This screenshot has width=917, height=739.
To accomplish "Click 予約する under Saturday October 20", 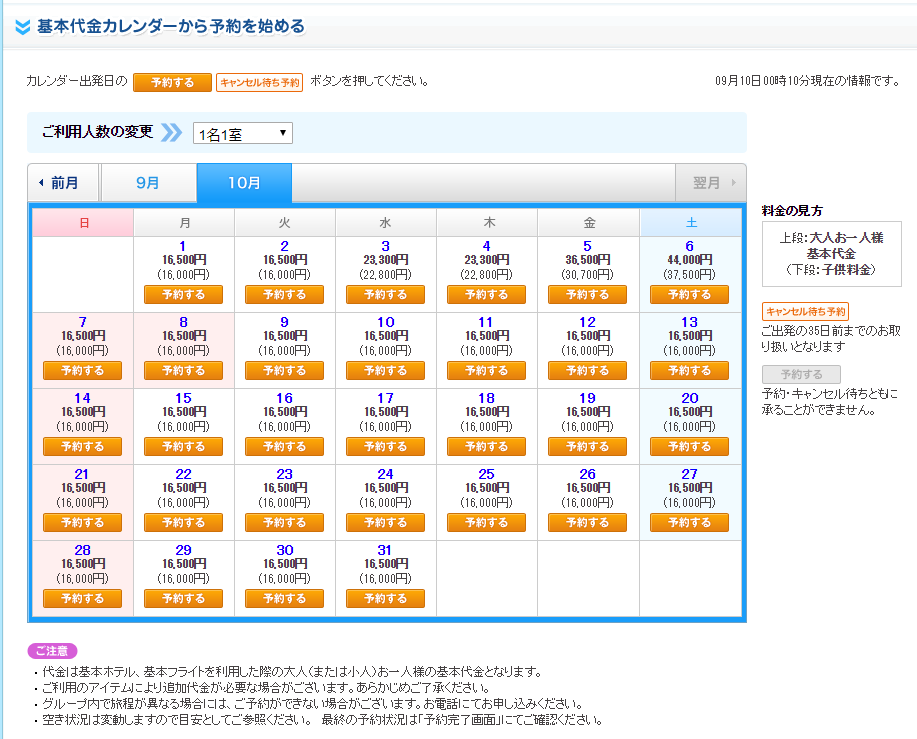I will coord(690,447).
